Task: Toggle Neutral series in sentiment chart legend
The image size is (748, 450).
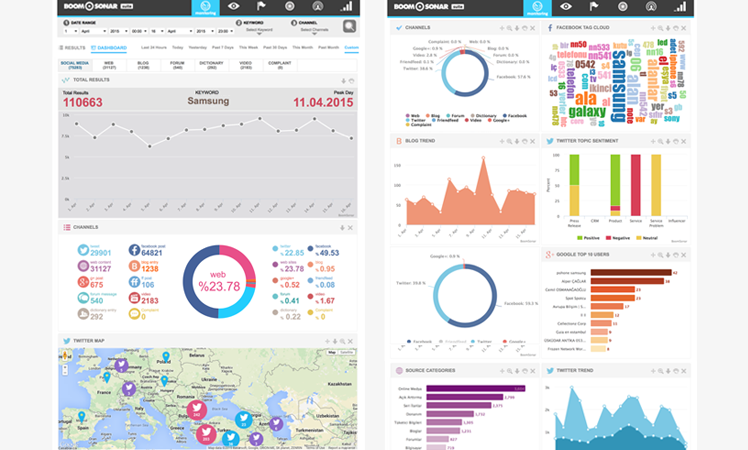Action: click(x=647, y=238)
